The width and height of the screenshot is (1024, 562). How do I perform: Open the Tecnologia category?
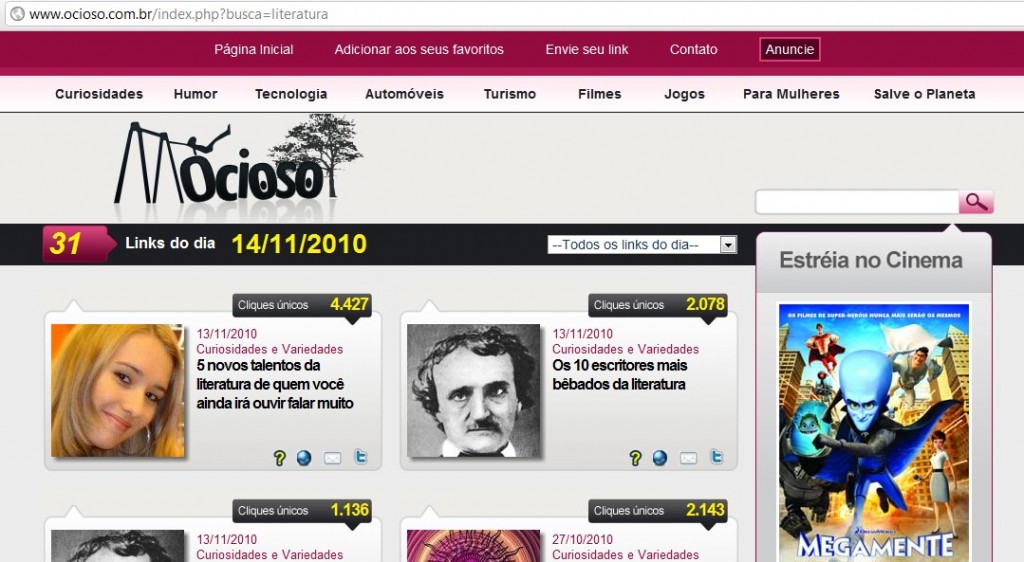pyautogui.click(x=291, y=94)
